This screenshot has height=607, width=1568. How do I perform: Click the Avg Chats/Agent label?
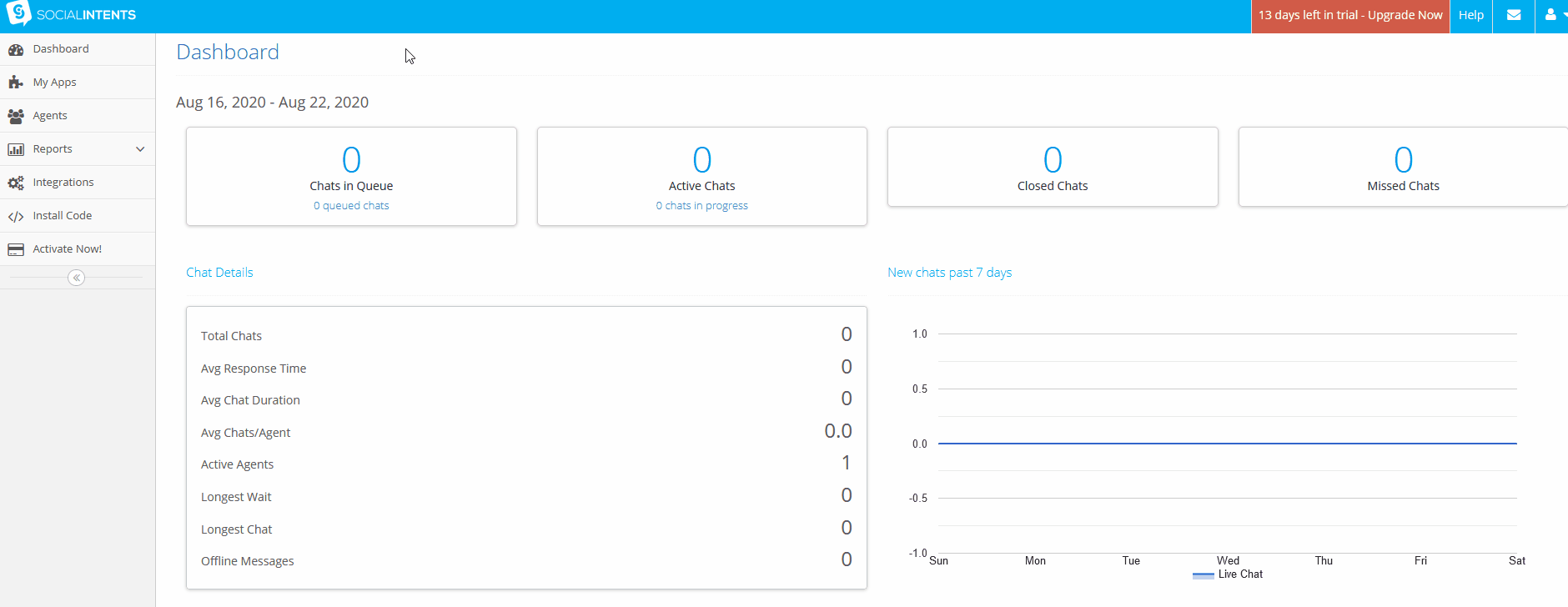[x=245, y=433]
